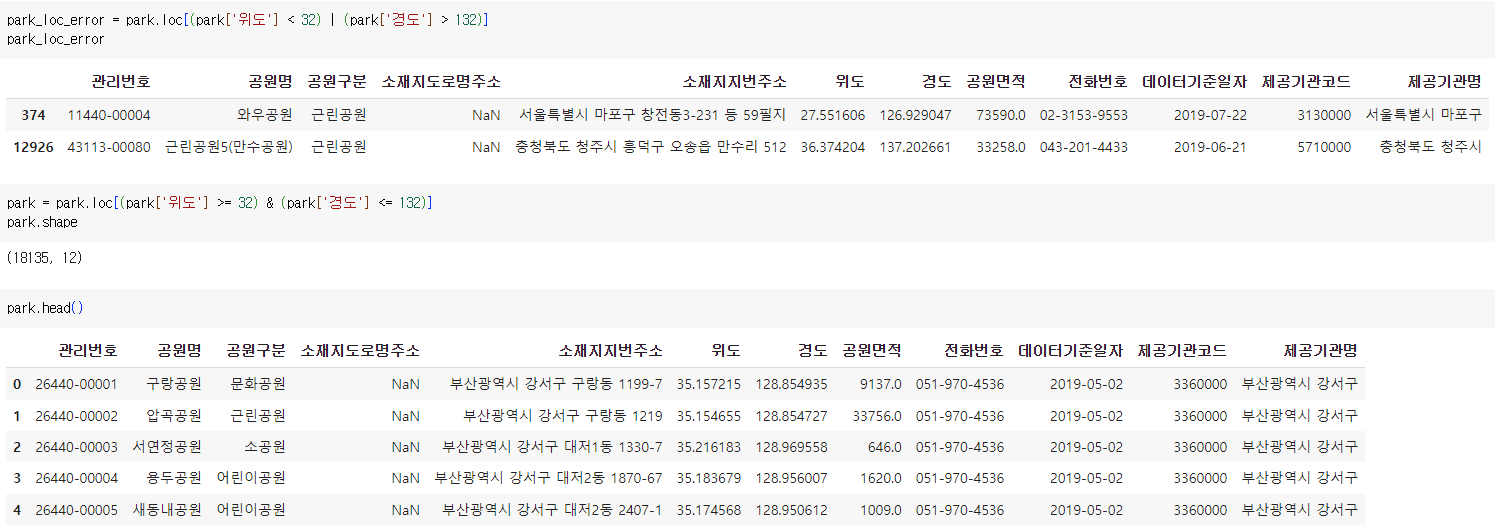The width and height of the screenshot is (1495, 529).
Task: Click latitude value 35.157215
Action: [709, 384]
